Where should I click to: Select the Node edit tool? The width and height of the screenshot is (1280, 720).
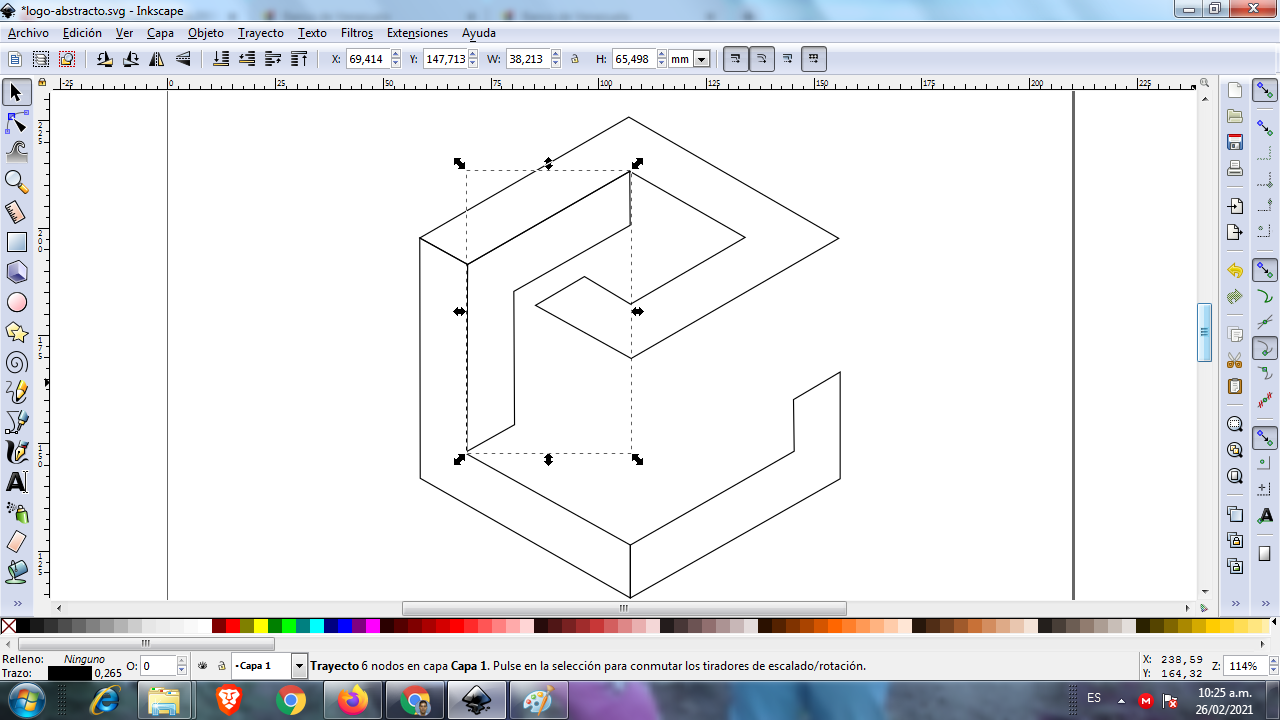click(x=16, y=123)
